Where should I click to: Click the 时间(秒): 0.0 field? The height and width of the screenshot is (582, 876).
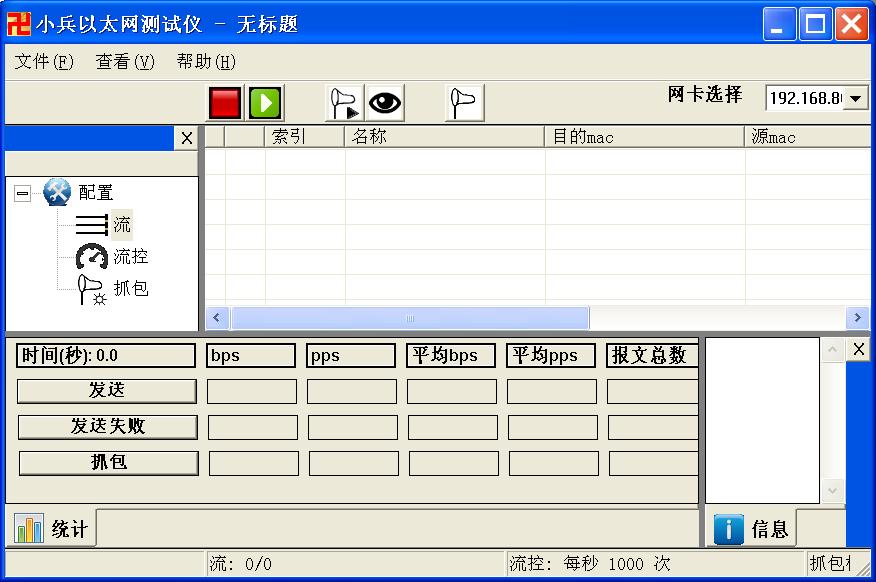[x=106, y=355]
